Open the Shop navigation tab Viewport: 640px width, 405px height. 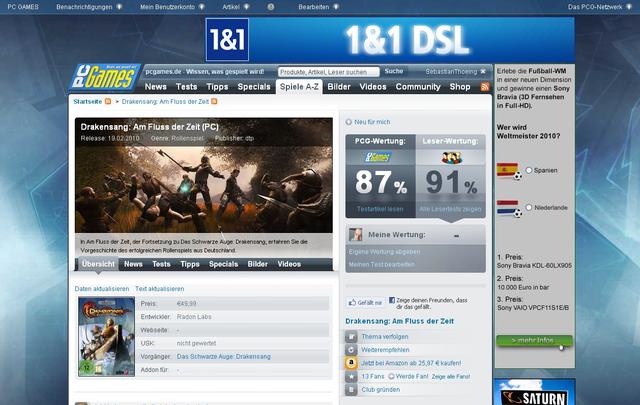pos(460,87)
